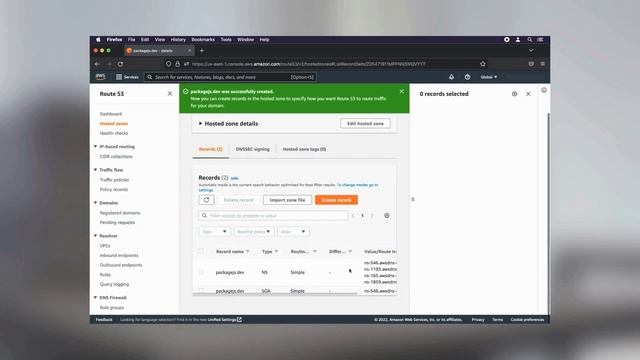640x360 pixels.
Task: Open the Routing policy filter dropdown
Action: [x=254, y=231]
